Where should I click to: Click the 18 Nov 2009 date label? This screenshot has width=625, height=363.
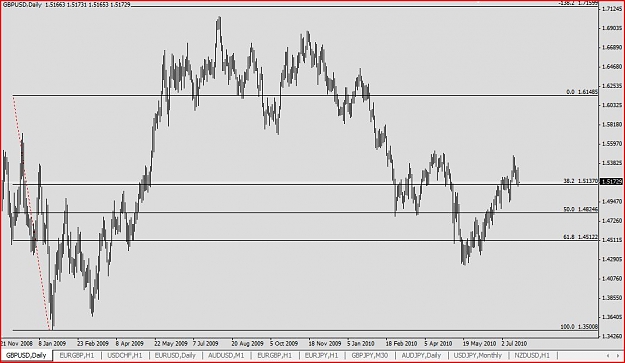point(324,343)
